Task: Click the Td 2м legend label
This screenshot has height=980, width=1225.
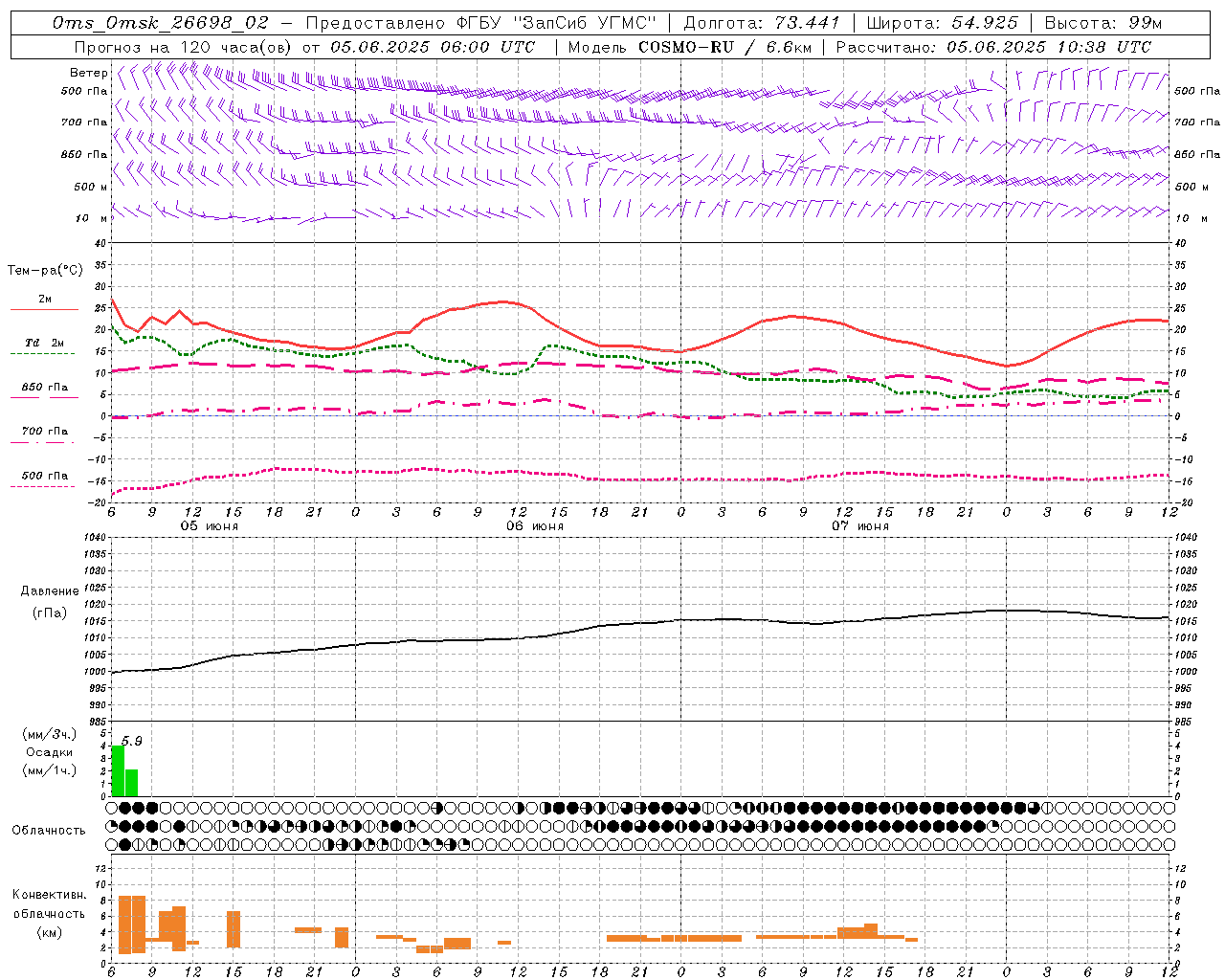Action: click(44, 343)
